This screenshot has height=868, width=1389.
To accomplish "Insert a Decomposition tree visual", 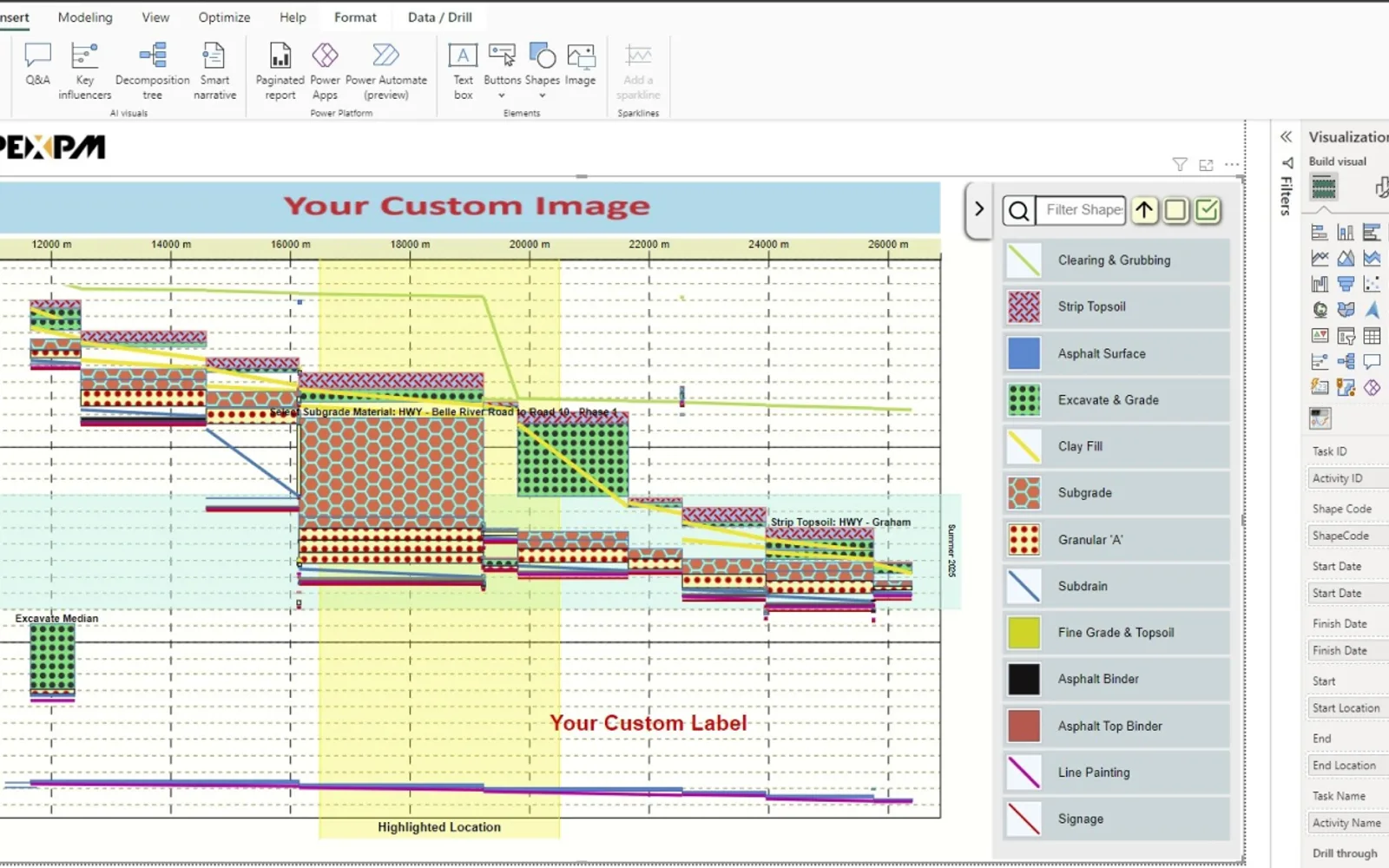I will pos(152,70).
